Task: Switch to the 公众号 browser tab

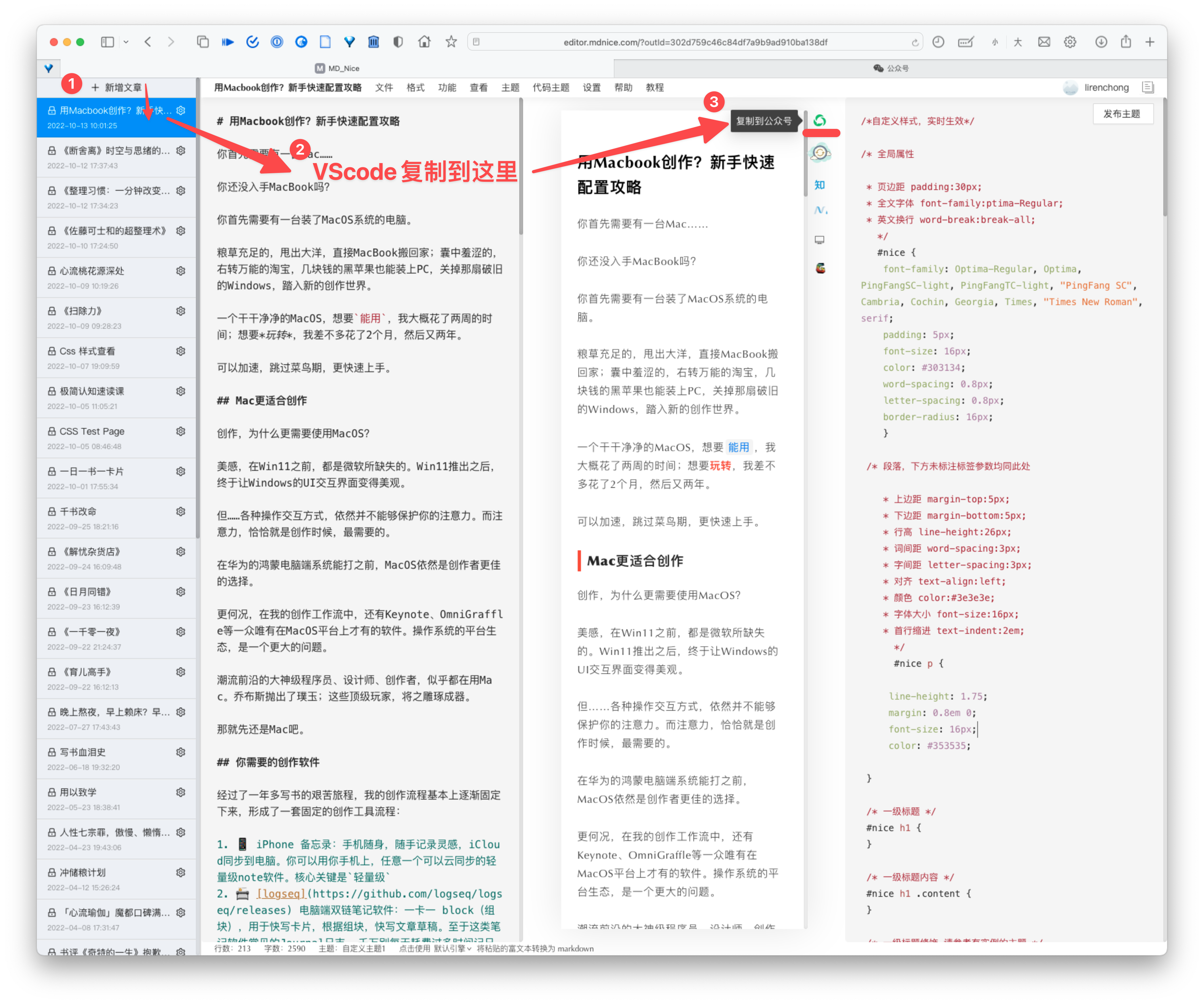Action: coord(891,68)
